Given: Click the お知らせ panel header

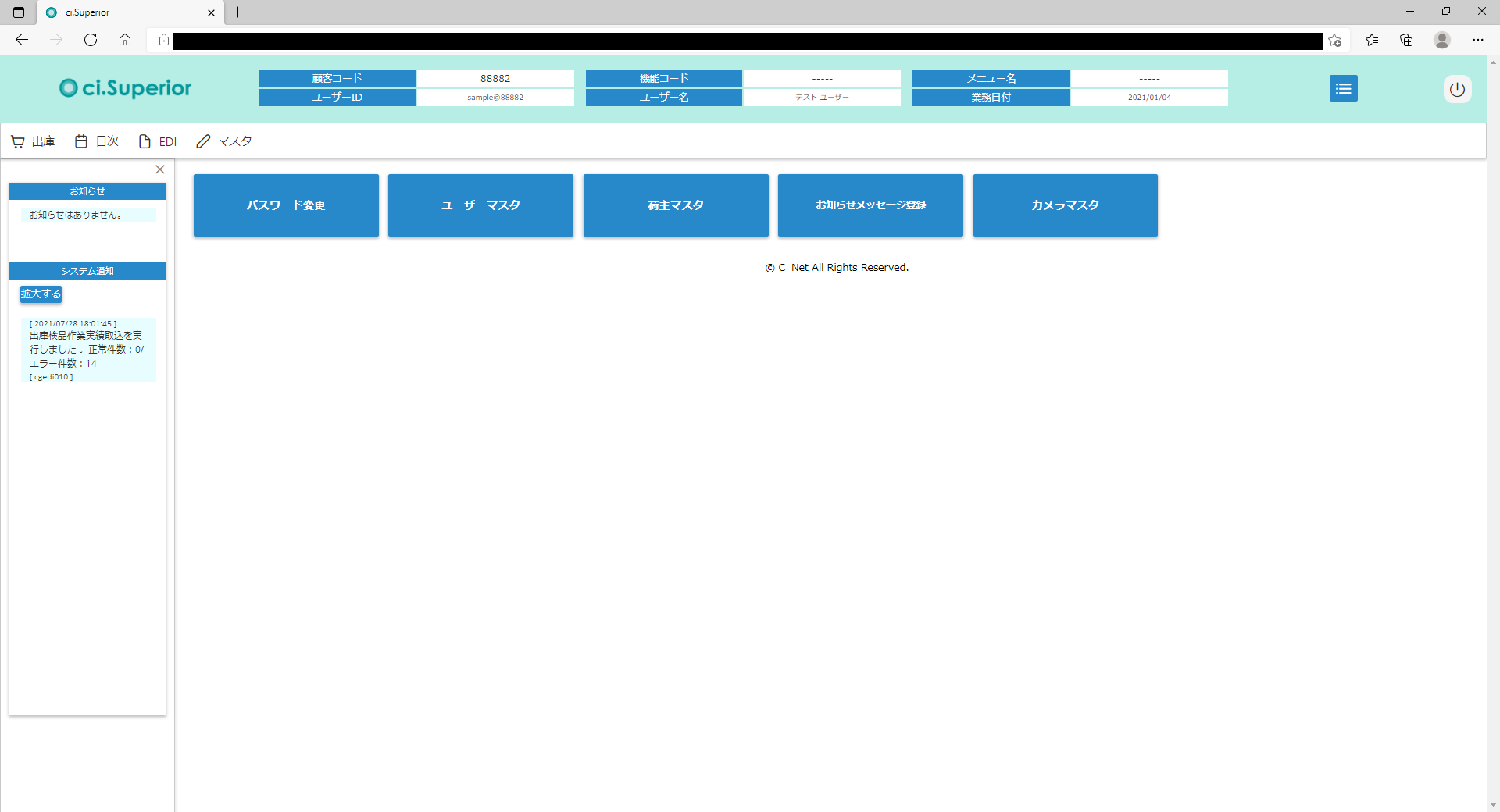Looking at the screenshot, I should click(87, 191).
